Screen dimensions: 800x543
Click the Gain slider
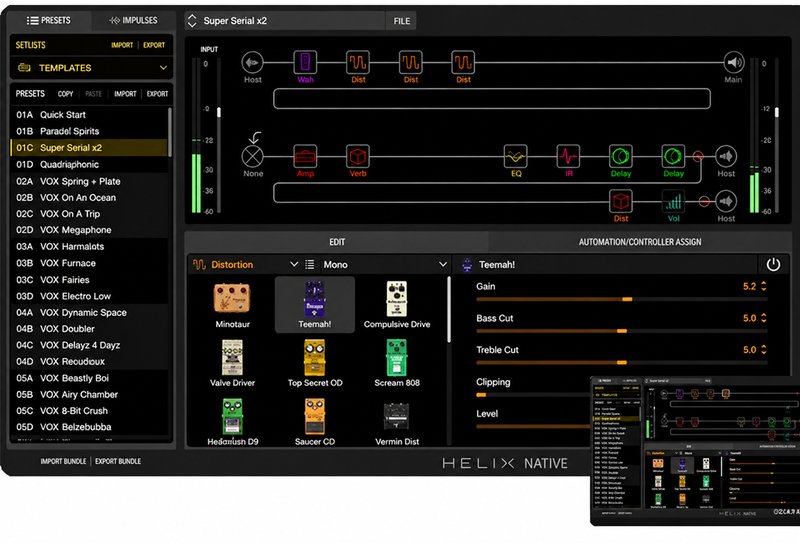pos(621,299)
